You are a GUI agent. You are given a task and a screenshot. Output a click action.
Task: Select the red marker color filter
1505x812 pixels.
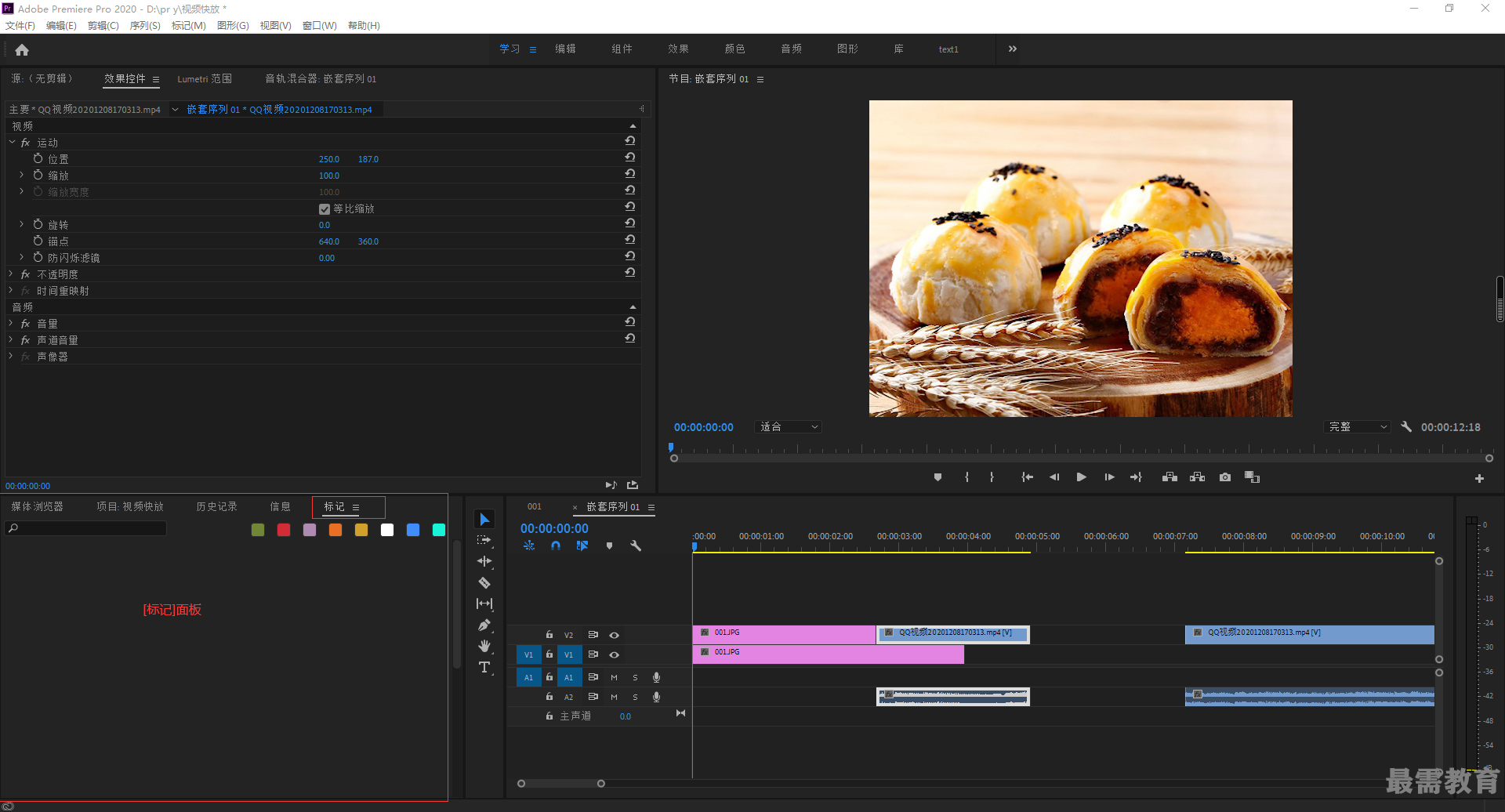(x=284, y=530)
